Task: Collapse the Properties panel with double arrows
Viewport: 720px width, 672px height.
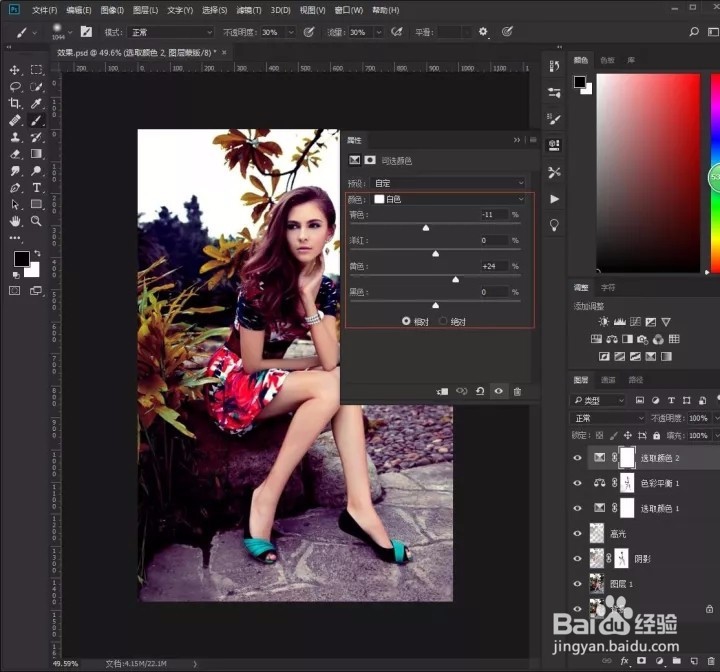Action: (x=517, y=140)
